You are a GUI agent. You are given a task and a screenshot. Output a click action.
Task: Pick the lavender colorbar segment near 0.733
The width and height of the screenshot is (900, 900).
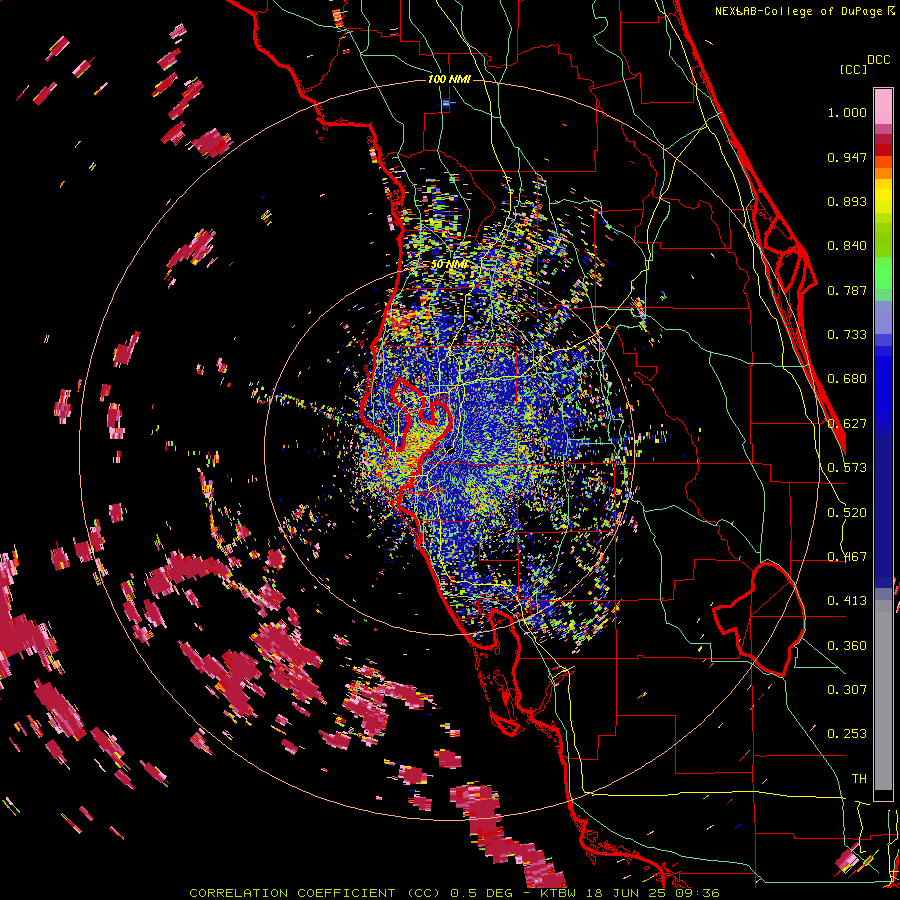coord(883,317)
